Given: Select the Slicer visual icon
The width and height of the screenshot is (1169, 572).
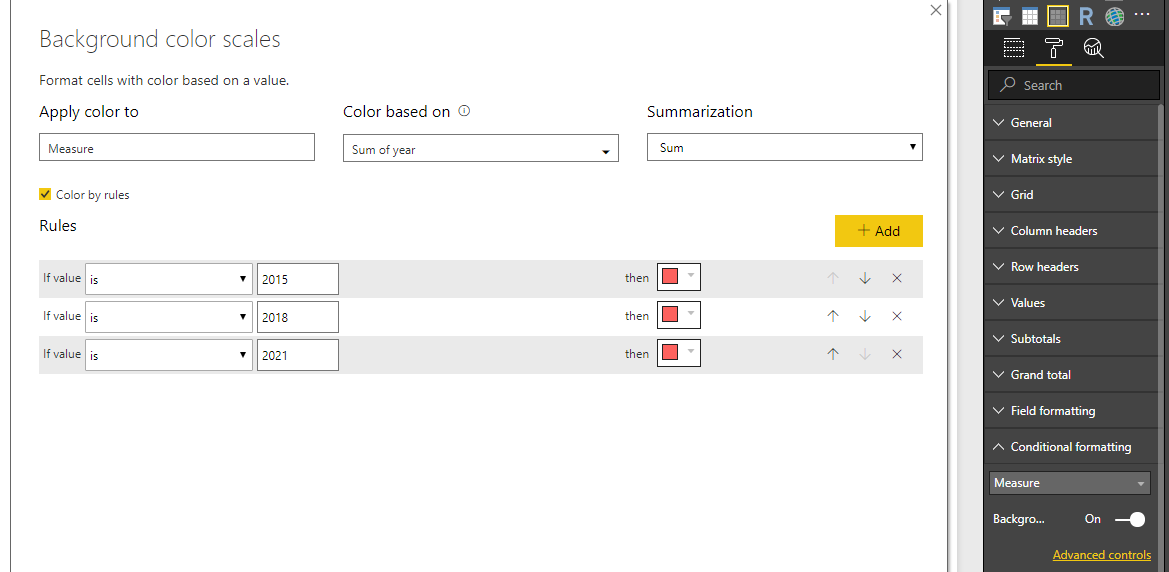Looking at the screenshot, I should click(x=1001, y=16).
